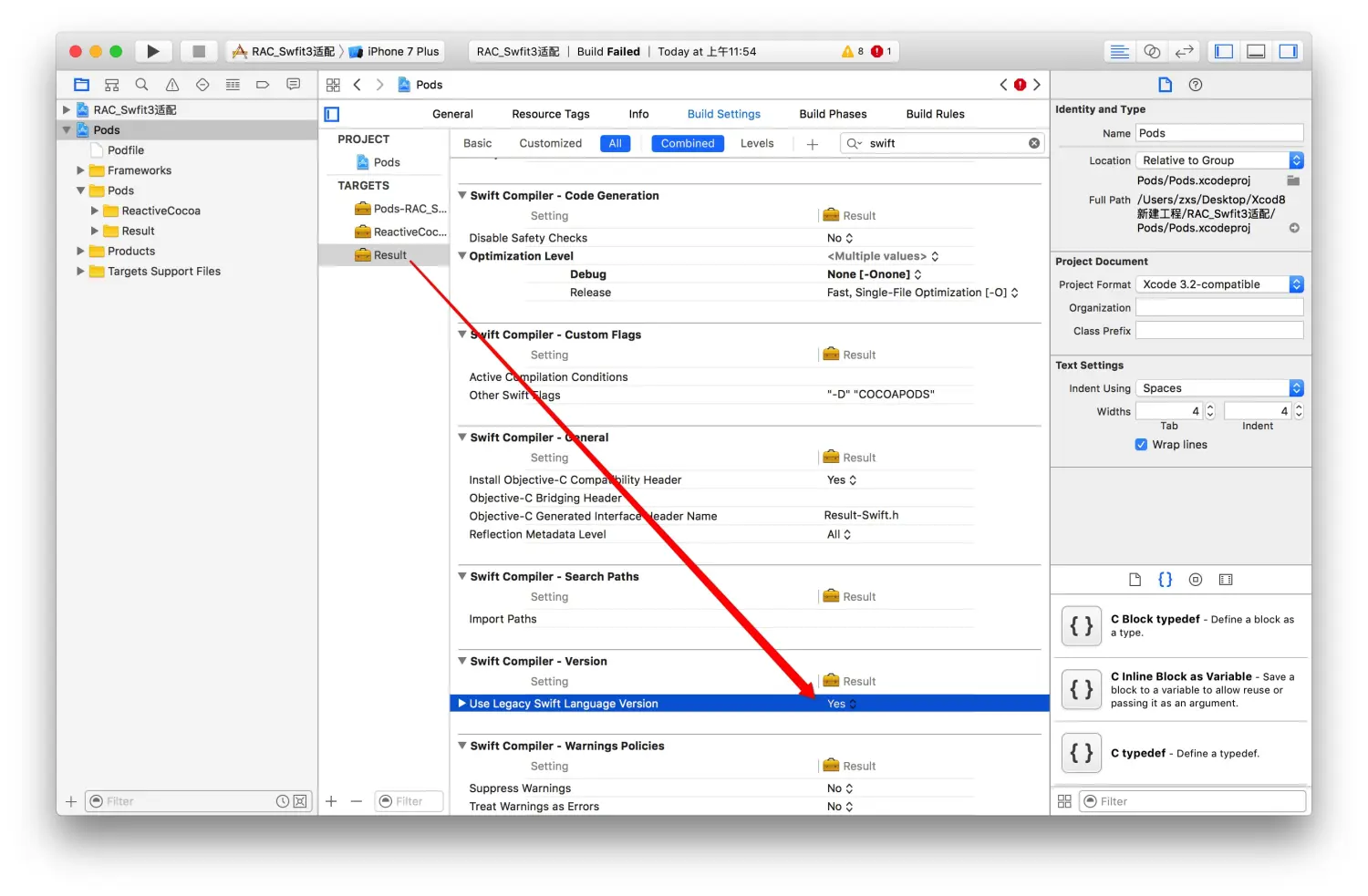The width and height of the screenshot is (1368, 896).
Task: Expand the Frameworks folder
Action: [x=80, y=170]
